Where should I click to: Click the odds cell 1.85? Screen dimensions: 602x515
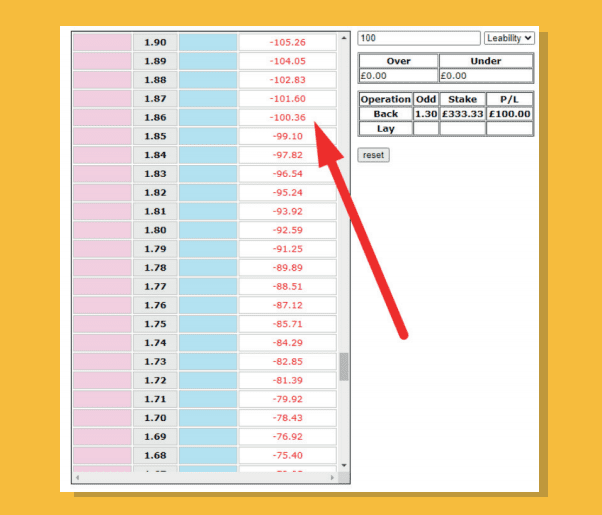click(x=155, y=136)
